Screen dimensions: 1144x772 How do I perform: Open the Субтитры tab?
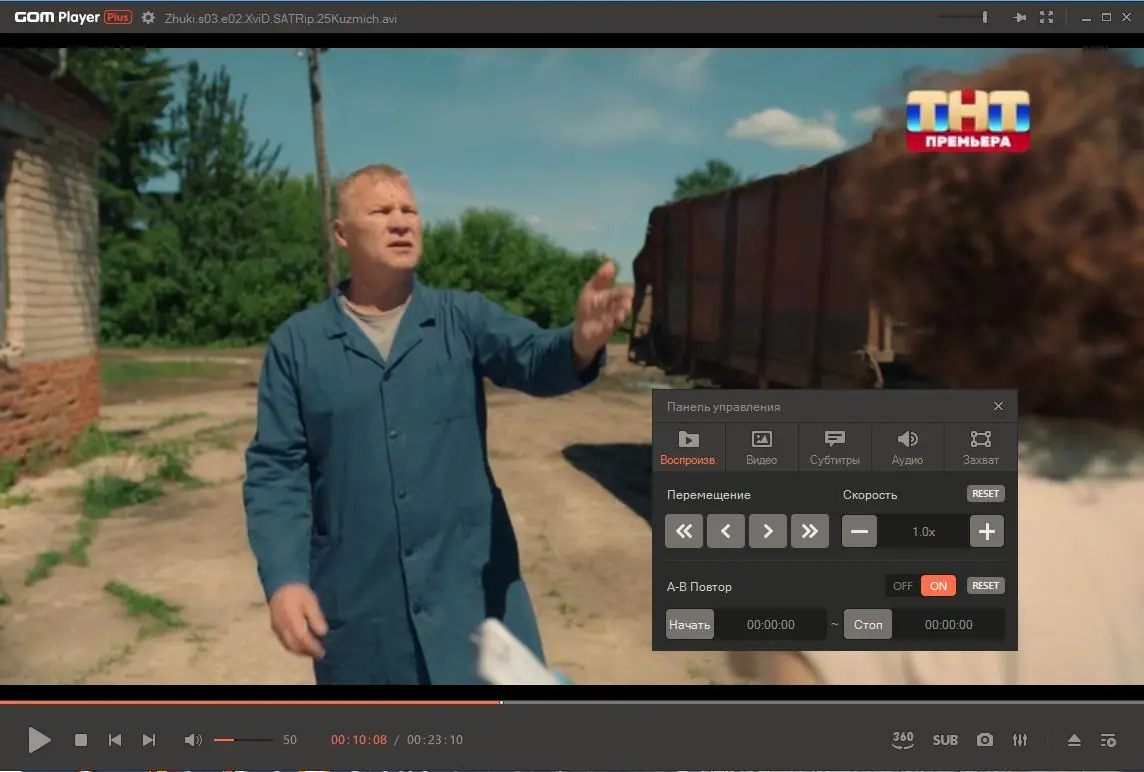tap(835, 447)
